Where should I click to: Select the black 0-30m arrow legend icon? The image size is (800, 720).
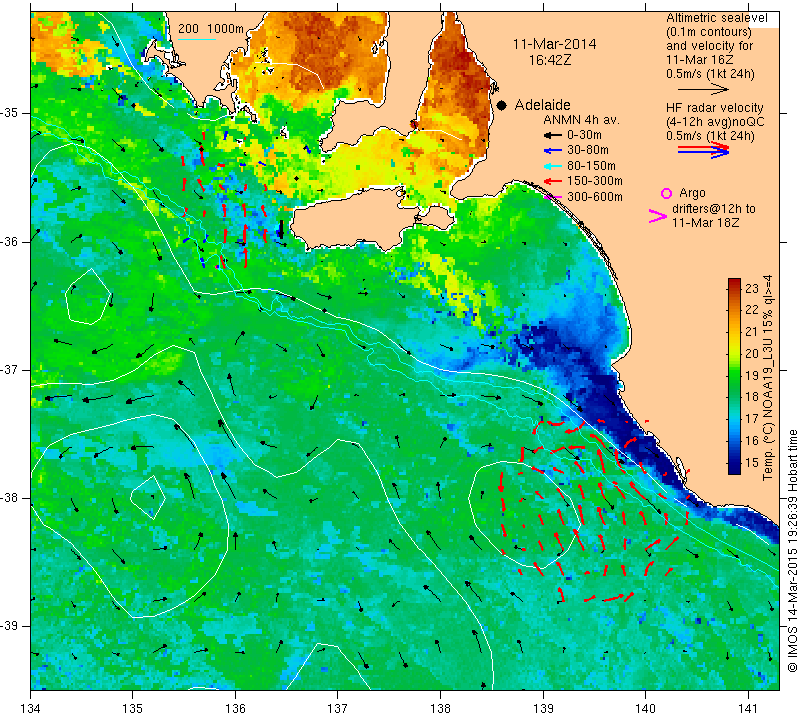pyautogui.click(x=552, y=136)
